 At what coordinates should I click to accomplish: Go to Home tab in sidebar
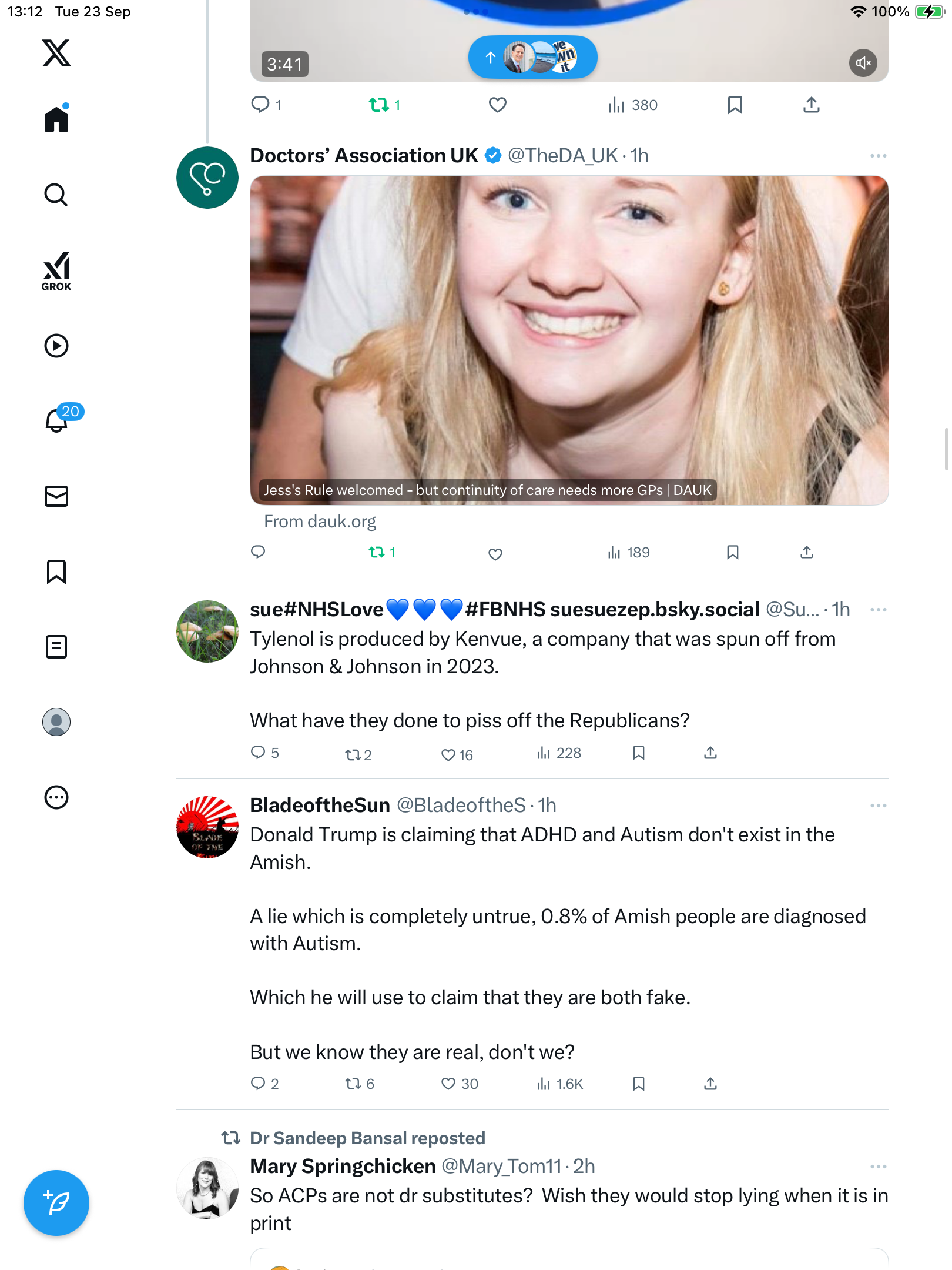[x=56, y=119]
